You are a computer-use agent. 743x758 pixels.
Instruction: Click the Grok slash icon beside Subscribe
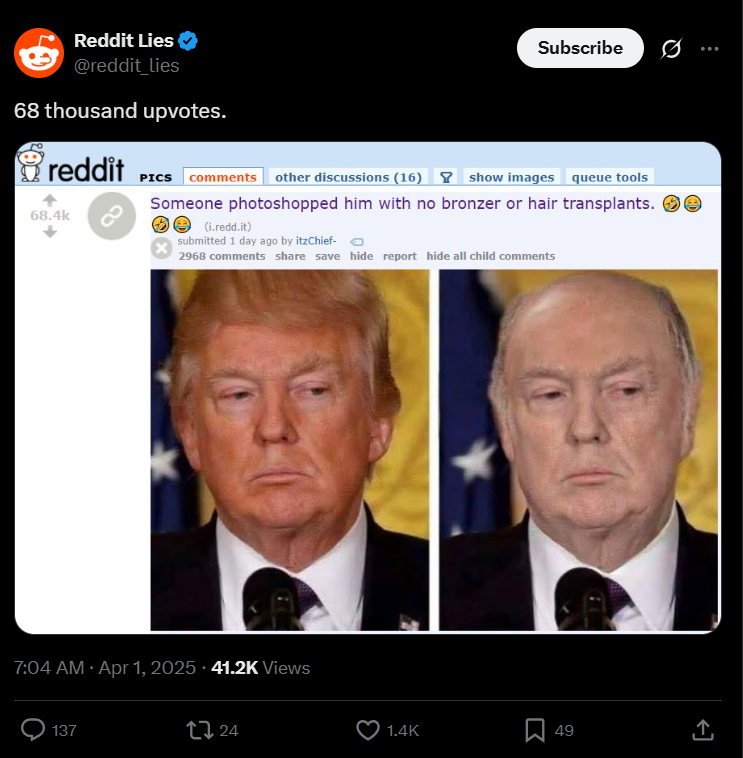pos(671,48)
